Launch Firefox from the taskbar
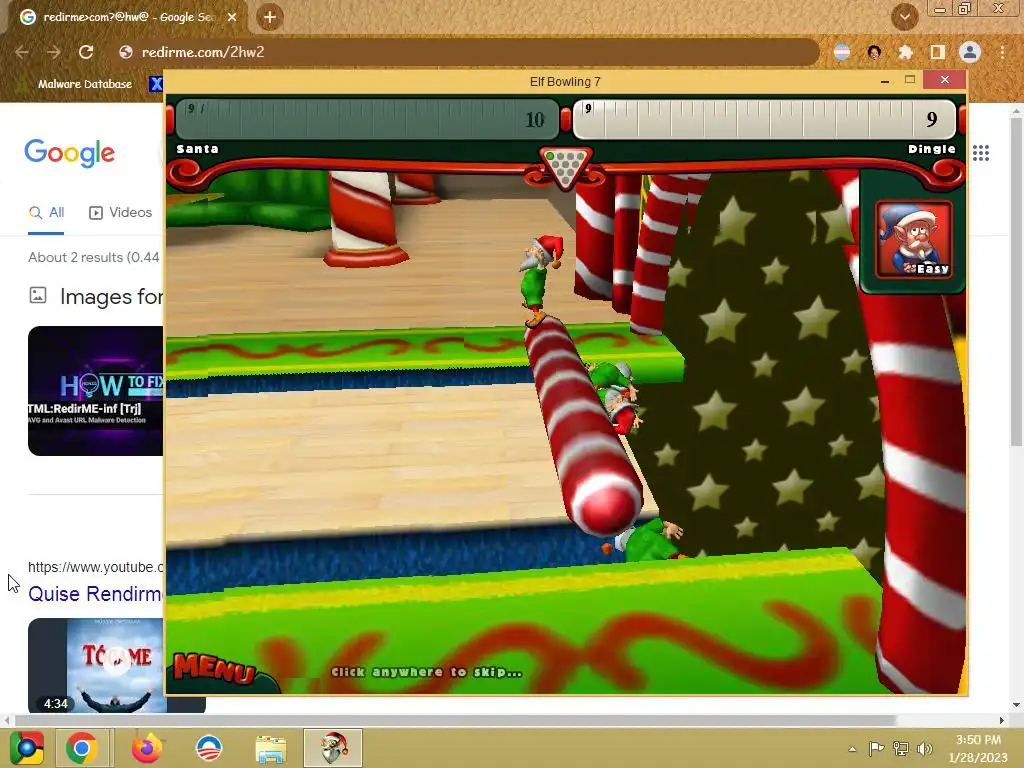 (146, 748)
